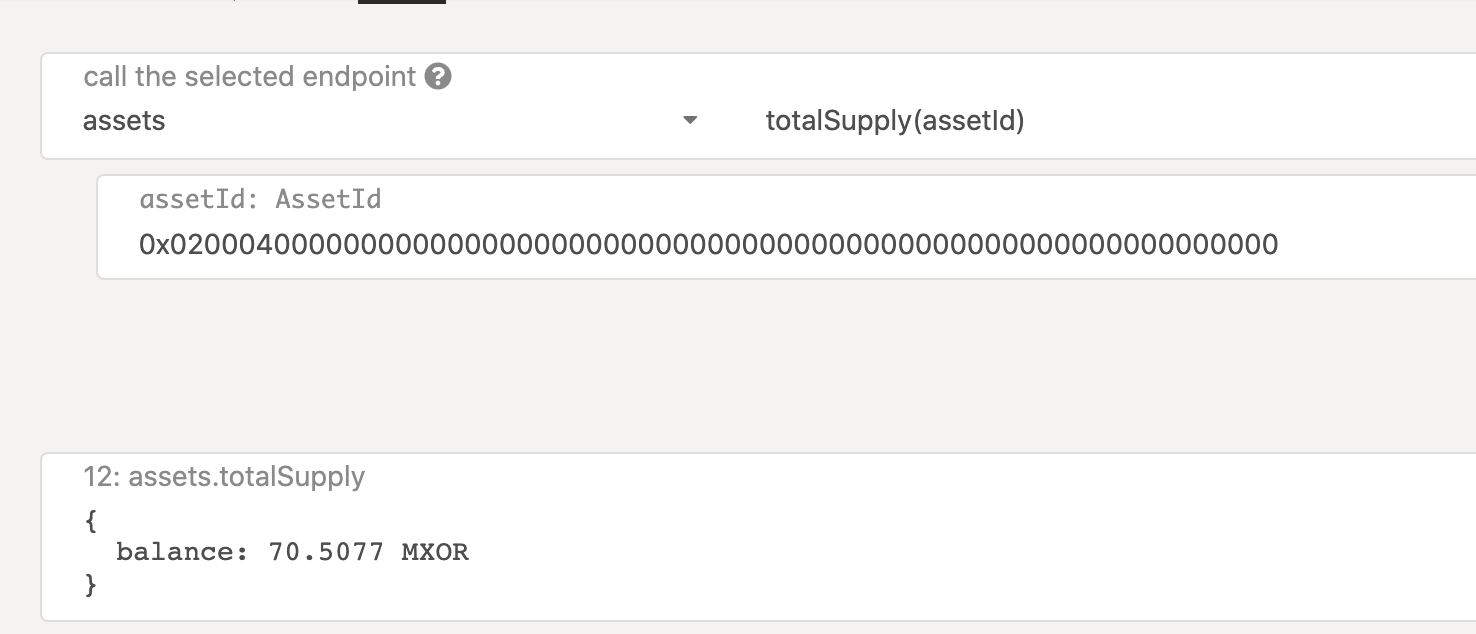Focus the assetId hex input field
Viewport: 1476px width, 634px height.
tap(786, 244)
